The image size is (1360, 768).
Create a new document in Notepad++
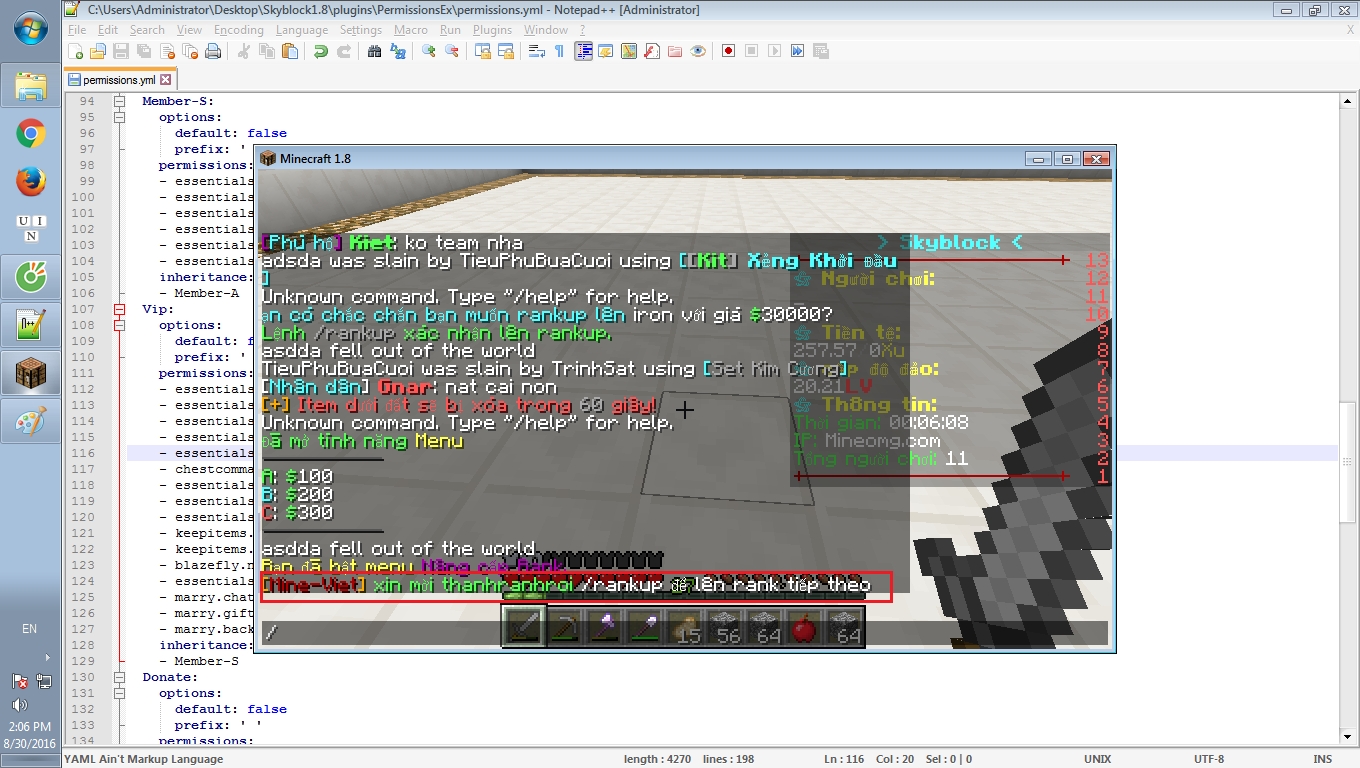(76, 51)
